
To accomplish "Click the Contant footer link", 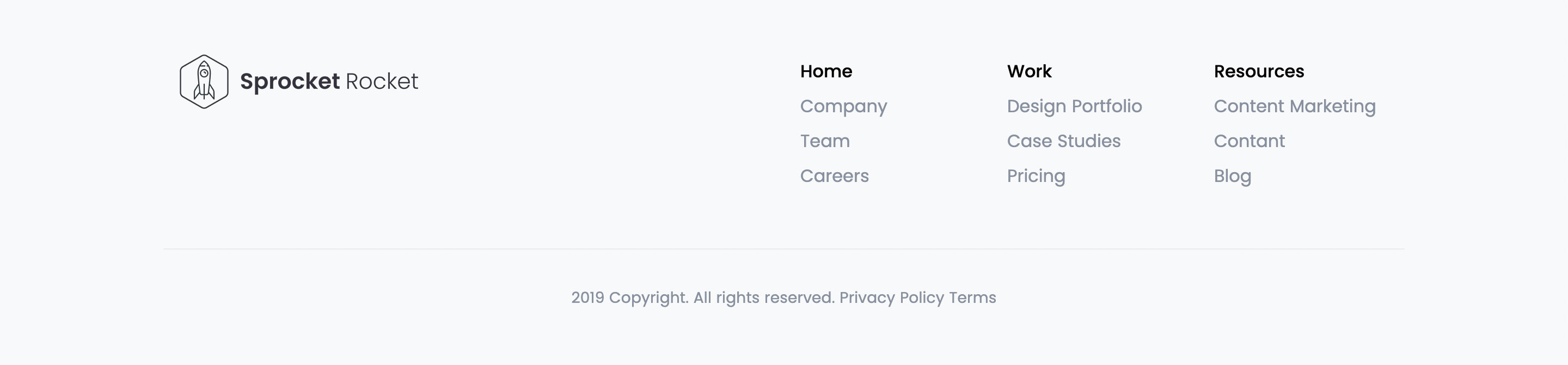I will (x=1249, y=141).
